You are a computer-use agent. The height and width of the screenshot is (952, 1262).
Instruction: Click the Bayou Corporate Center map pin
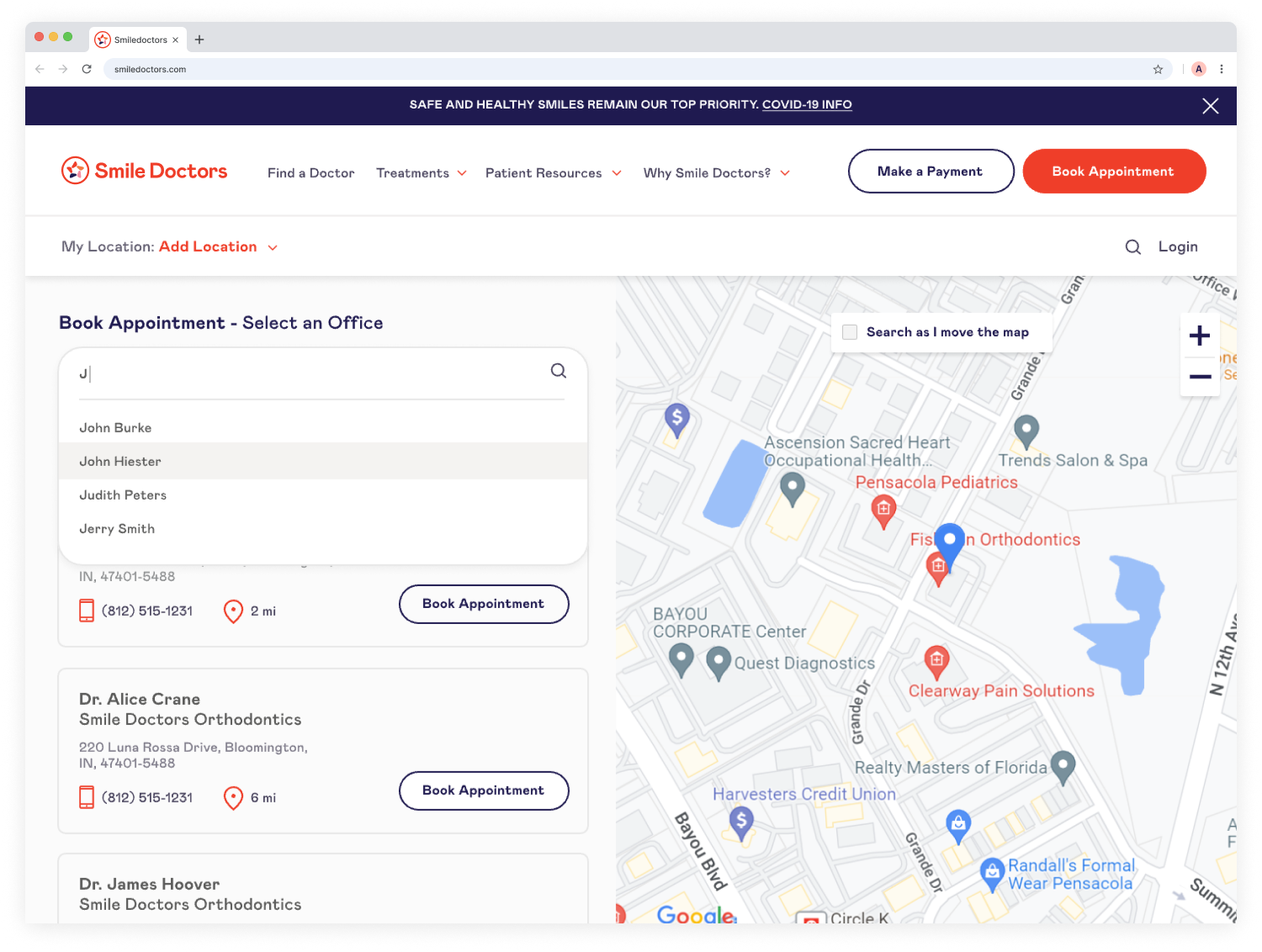(x=681, y=661)
